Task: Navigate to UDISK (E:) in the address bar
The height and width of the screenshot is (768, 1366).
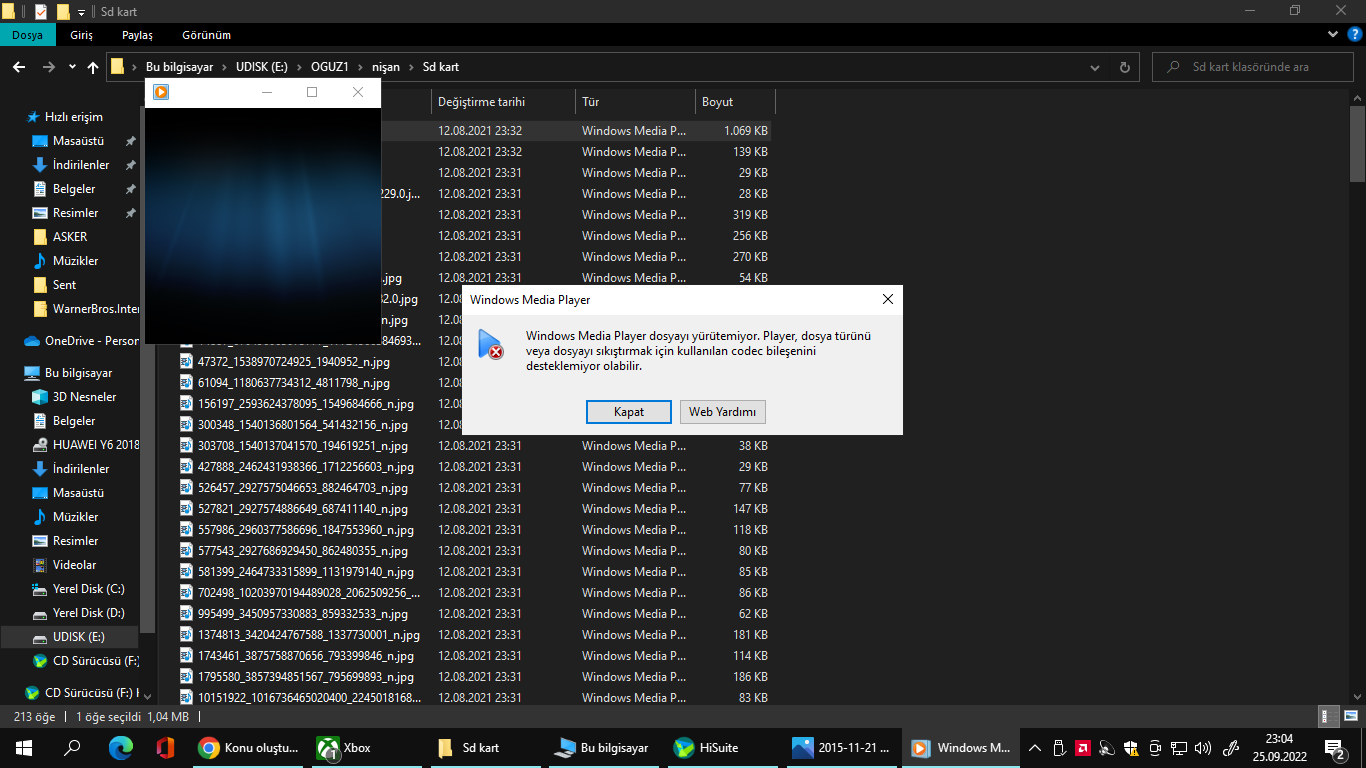Action: pyautogui.click(x=262, y=67)
